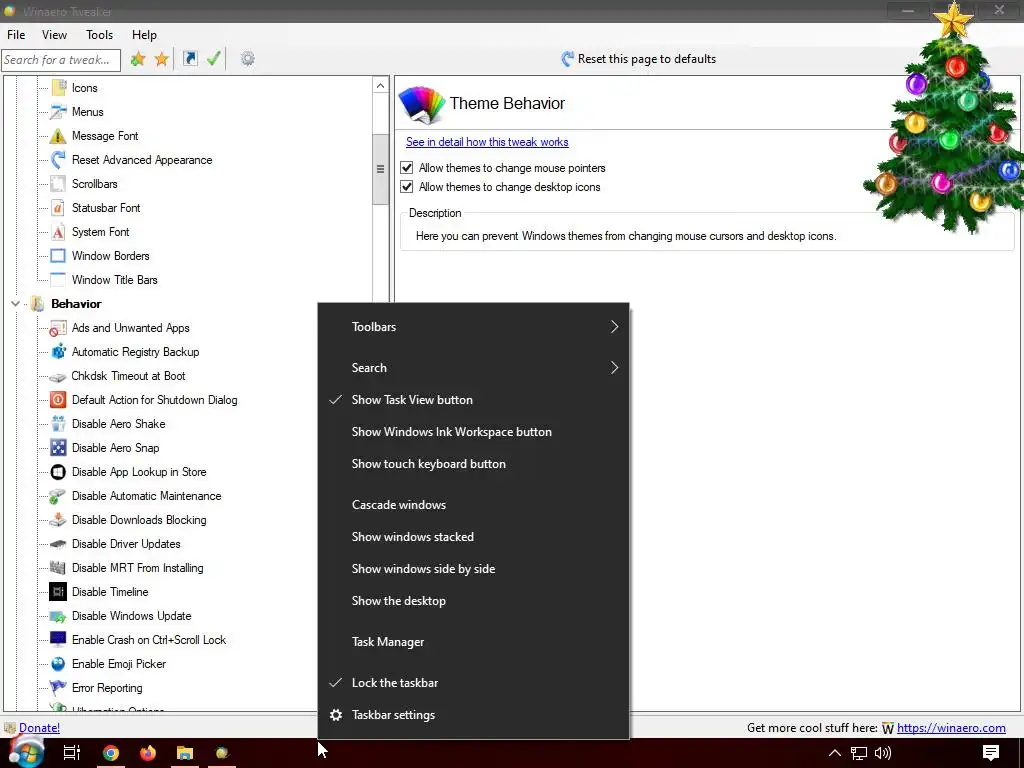Collapse the Behavior tree category
This screenshot has height=768, width=1024.
(15, 304)
